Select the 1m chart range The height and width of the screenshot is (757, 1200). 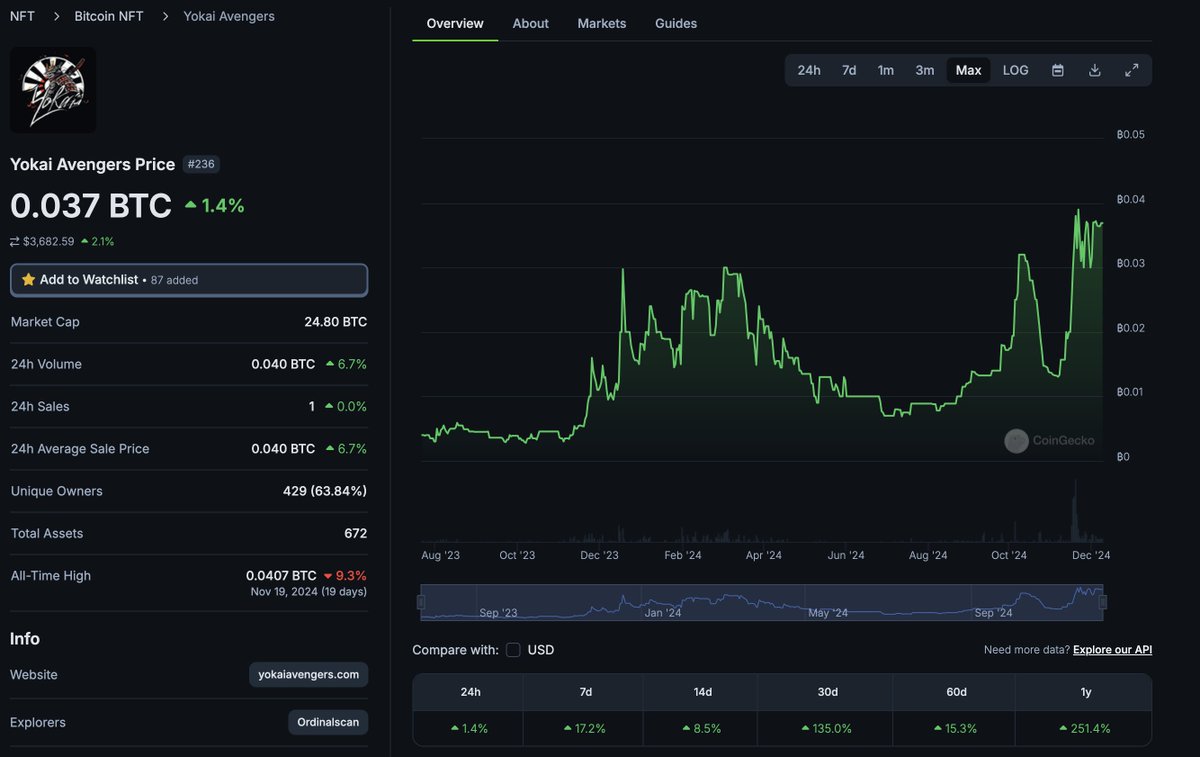(x=886, y=70)
